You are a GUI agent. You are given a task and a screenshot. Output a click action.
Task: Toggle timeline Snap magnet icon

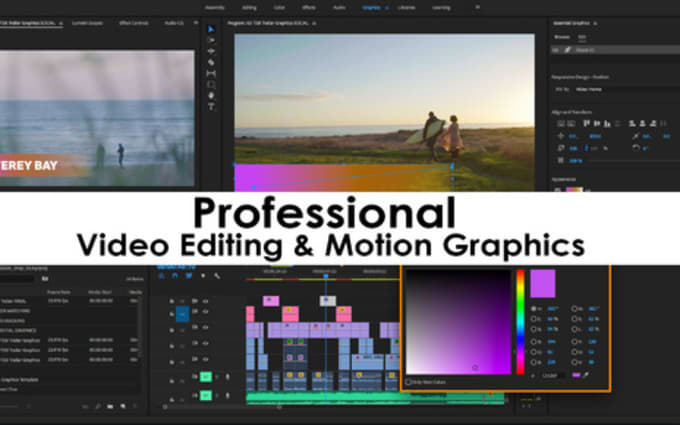(x=175, y=276)
